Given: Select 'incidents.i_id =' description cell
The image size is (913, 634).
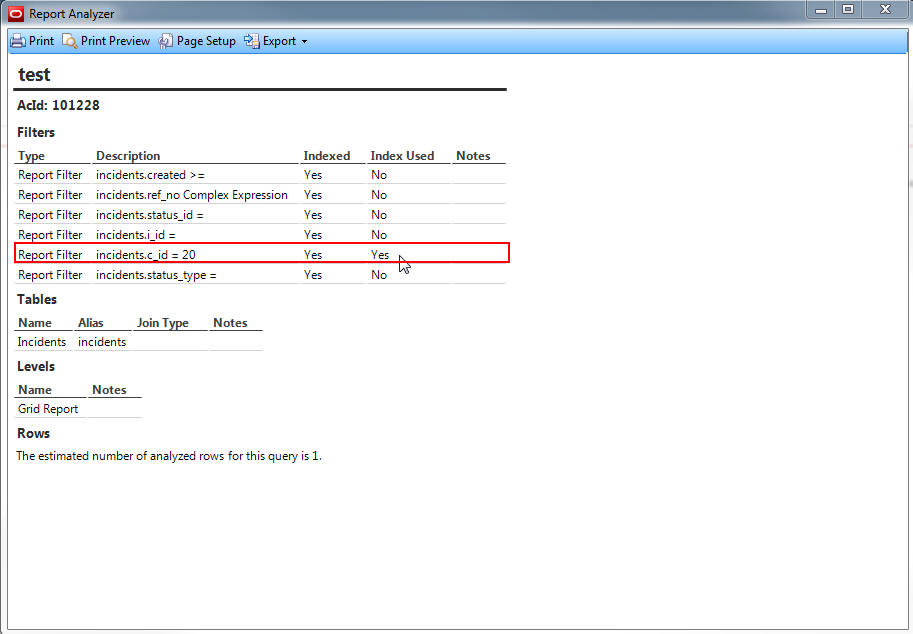Looking at the screenshot, I should click(136, 235).
